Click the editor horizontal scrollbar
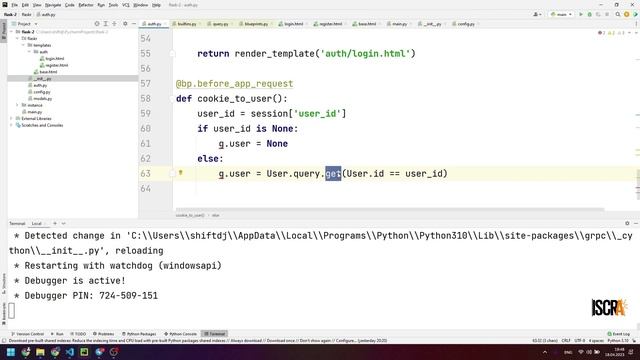This screenshot has width=640, height=360. coord(390,209)
